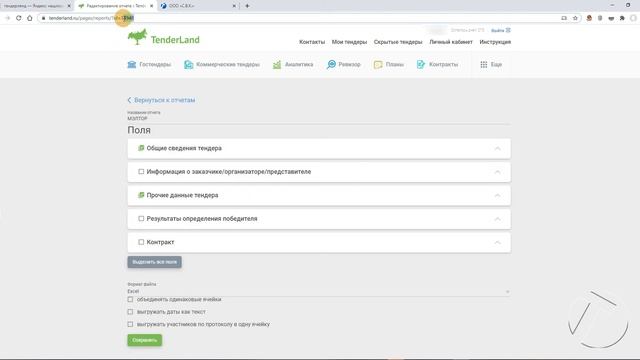Open Инструкция menu item
640x360 pixels.
tap(495, 42)
